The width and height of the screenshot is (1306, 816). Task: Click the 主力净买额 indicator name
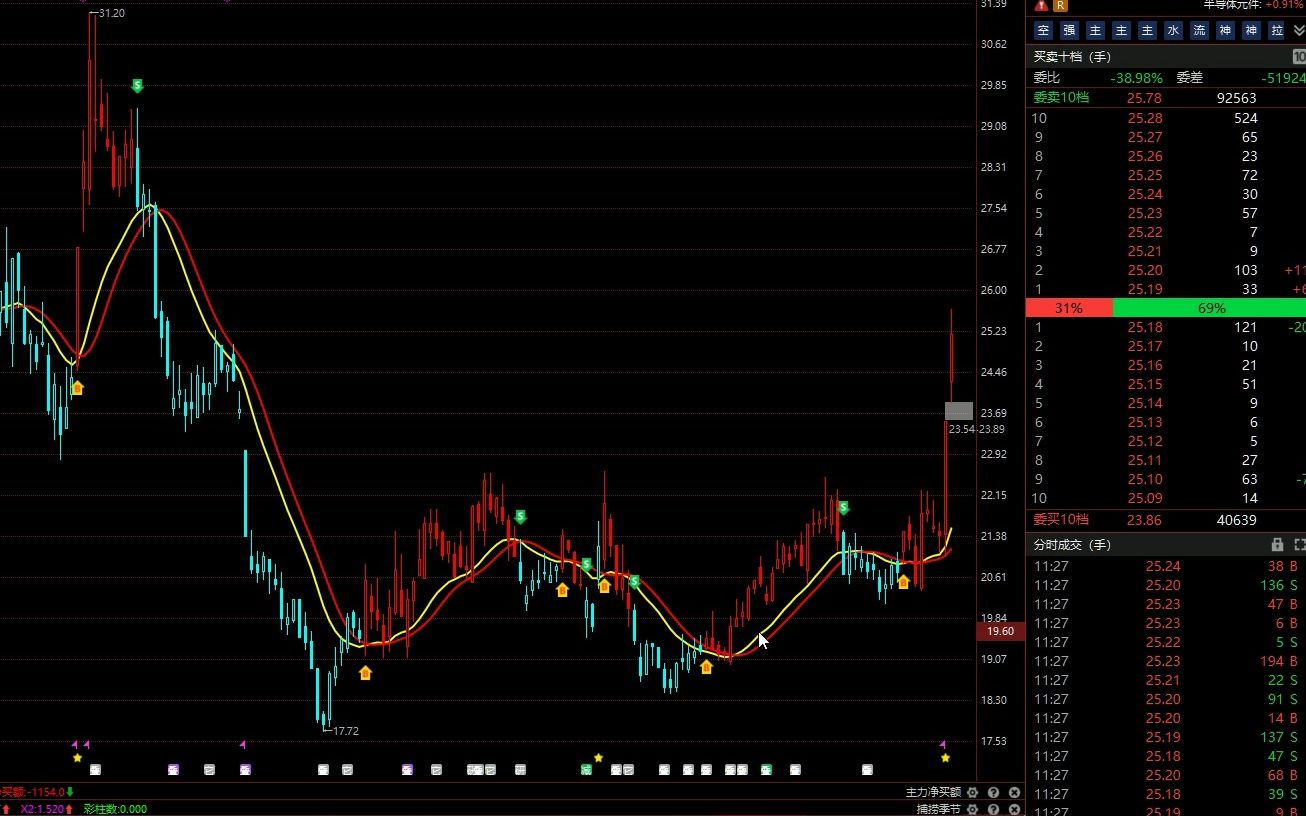coord(932,793)
